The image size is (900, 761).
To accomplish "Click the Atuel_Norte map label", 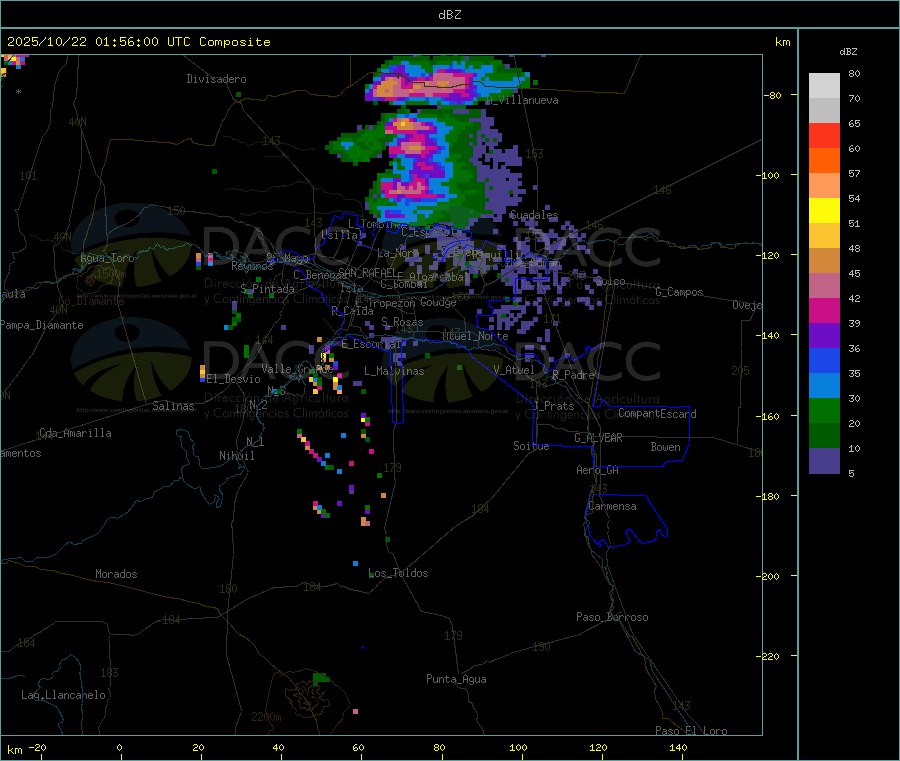I will click(x=475, y=336).
